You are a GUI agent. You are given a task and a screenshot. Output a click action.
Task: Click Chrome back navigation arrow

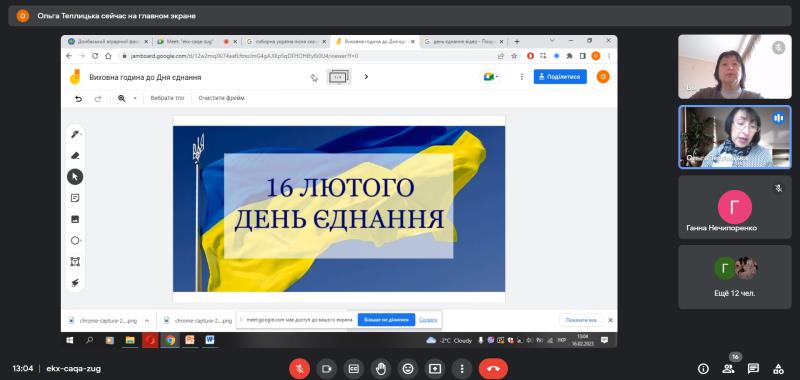click(x=70, y=56)
